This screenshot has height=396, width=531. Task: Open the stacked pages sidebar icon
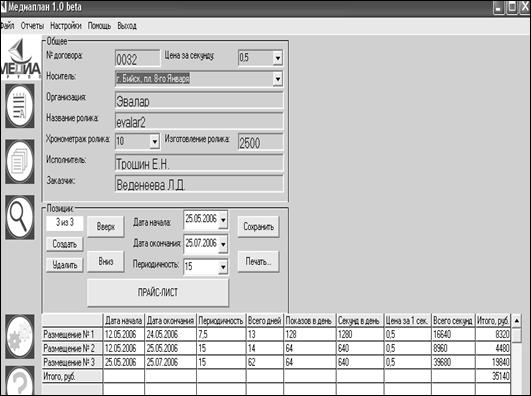click(20, 162)
